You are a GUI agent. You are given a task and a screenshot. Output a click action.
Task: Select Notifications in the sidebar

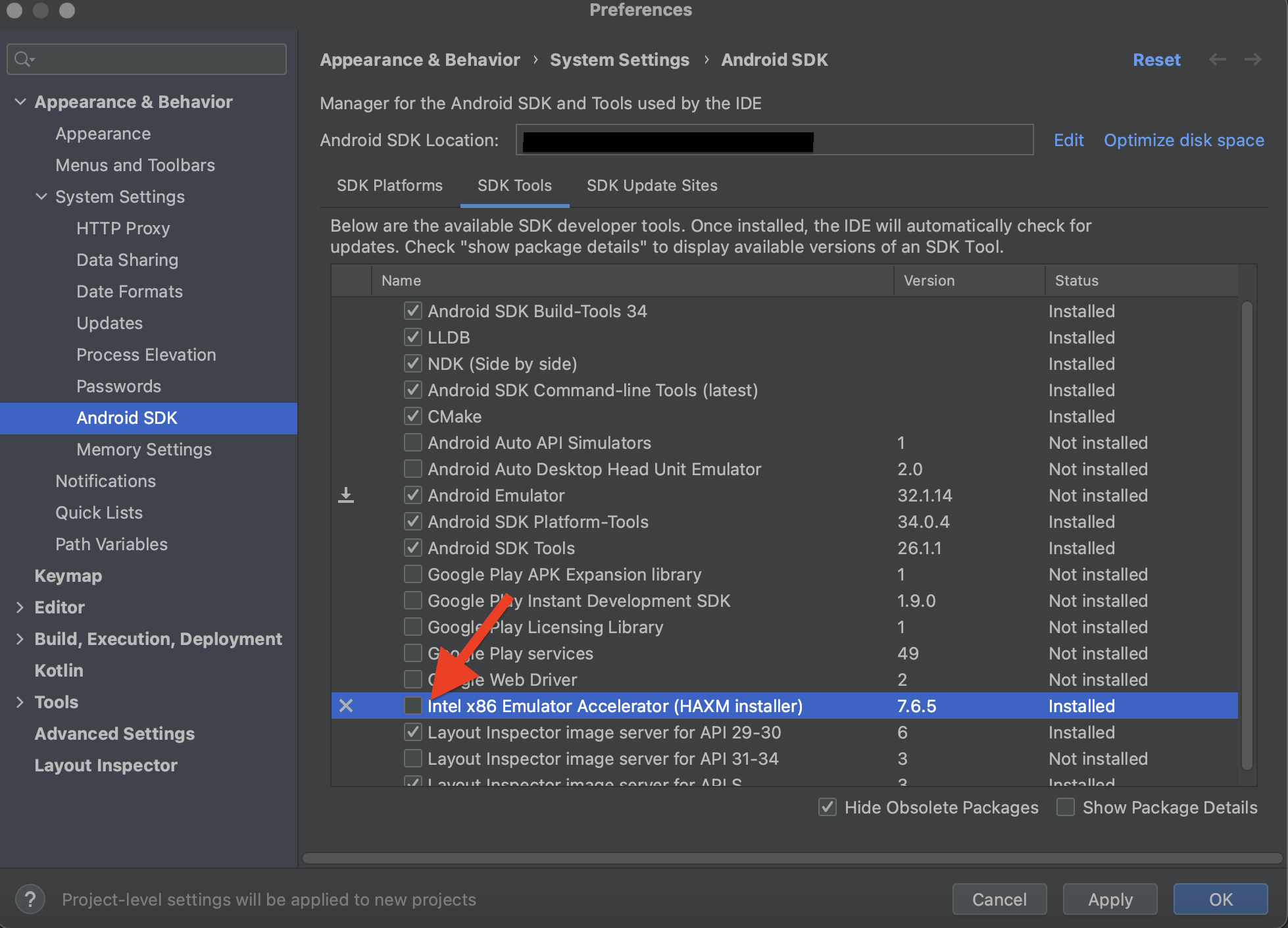pyautogui.click(x=105, y=481)
